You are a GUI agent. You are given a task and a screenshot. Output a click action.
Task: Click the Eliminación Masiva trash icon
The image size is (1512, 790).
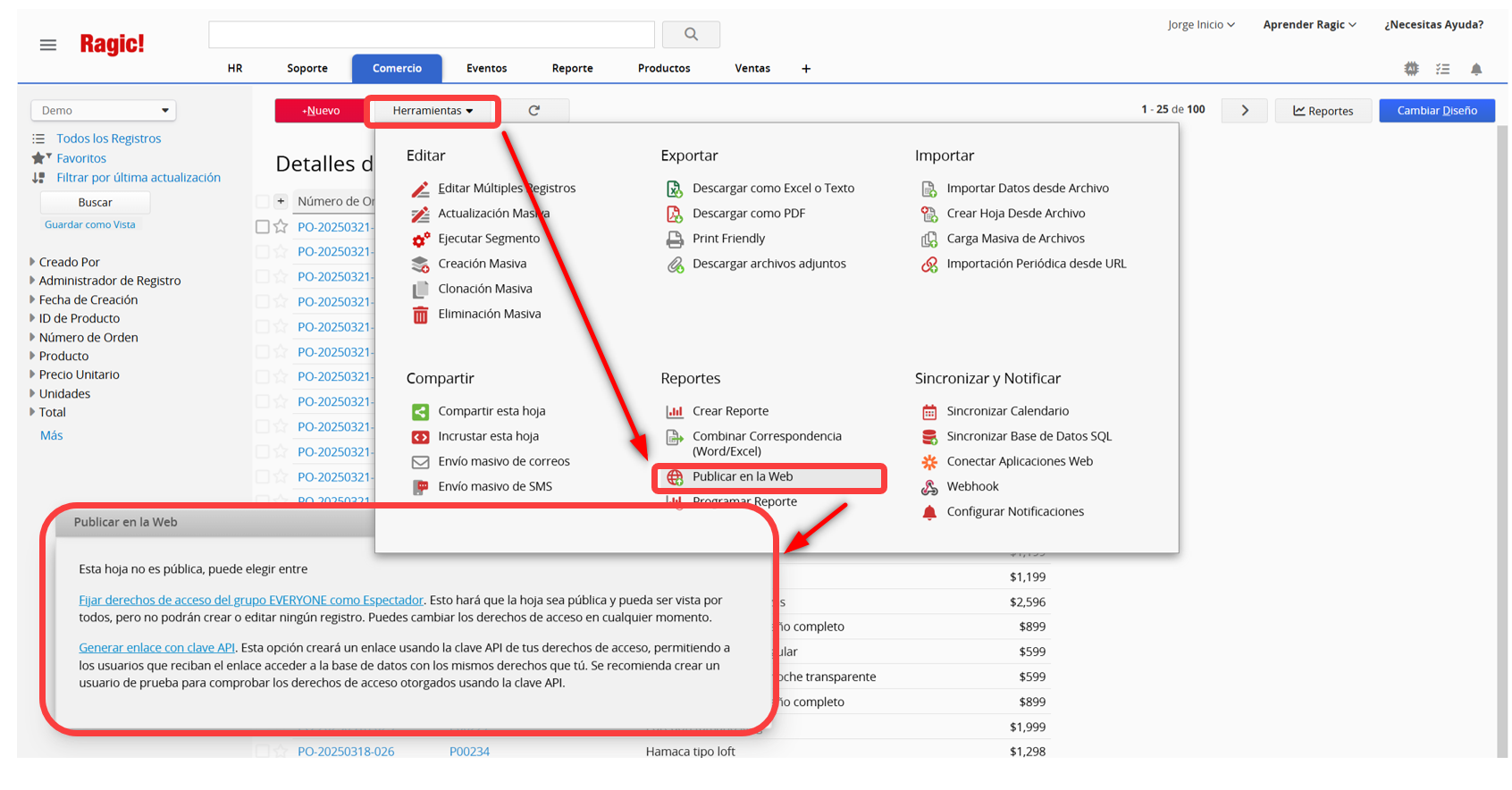pyautogui.click(x=420, y=315)
